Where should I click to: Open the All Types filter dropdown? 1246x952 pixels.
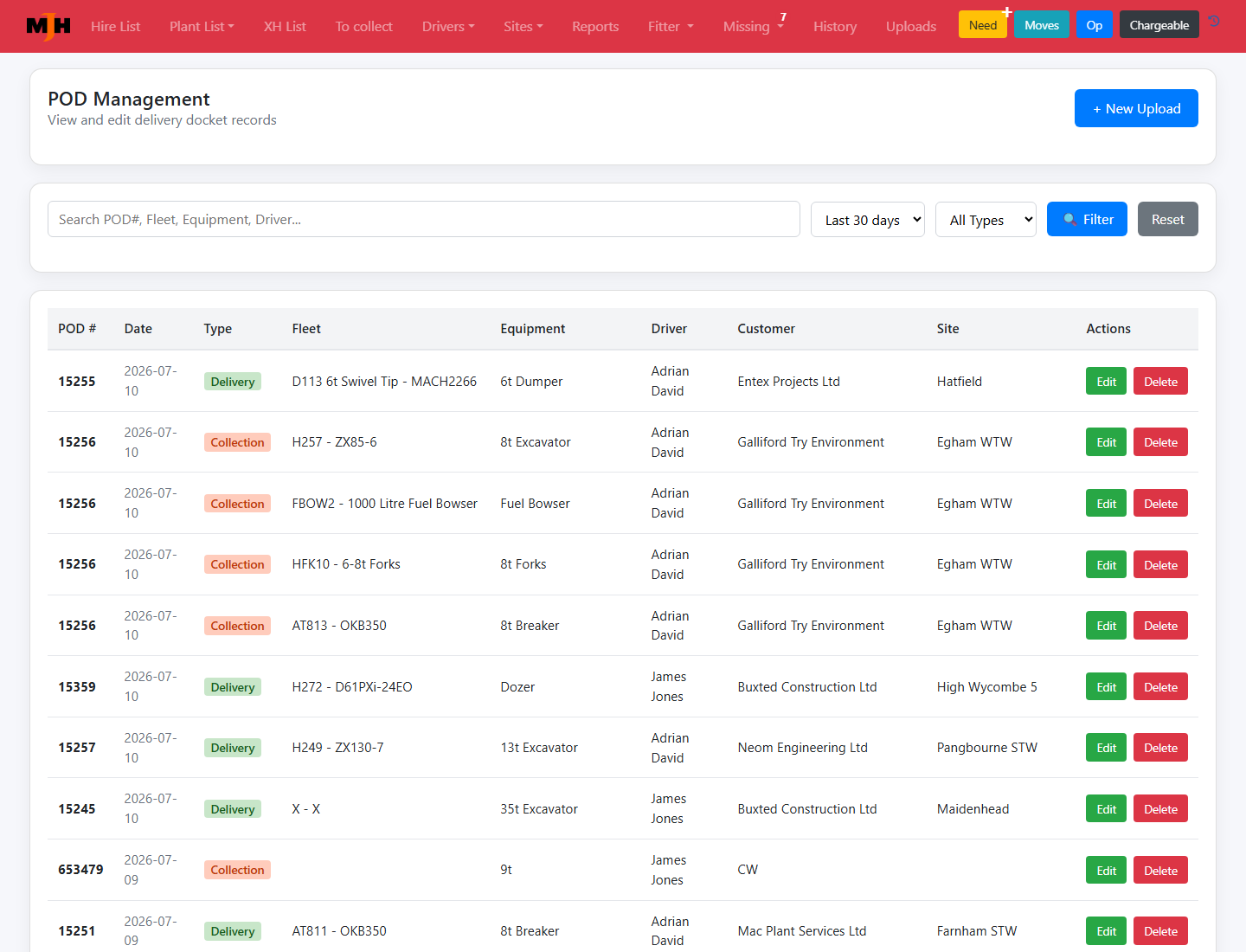(986, 220)
